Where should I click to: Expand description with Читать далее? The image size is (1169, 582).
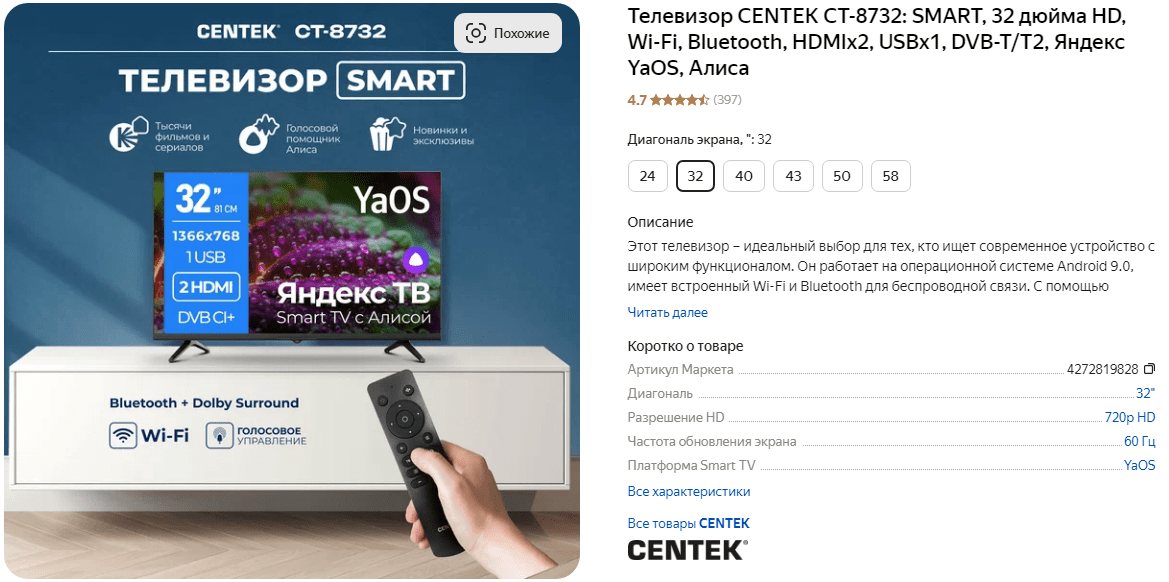667,312
